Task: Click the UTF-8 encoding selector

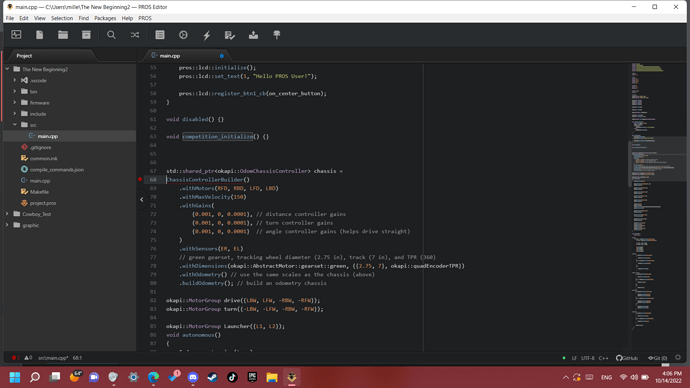Action: tap(587, 358)
